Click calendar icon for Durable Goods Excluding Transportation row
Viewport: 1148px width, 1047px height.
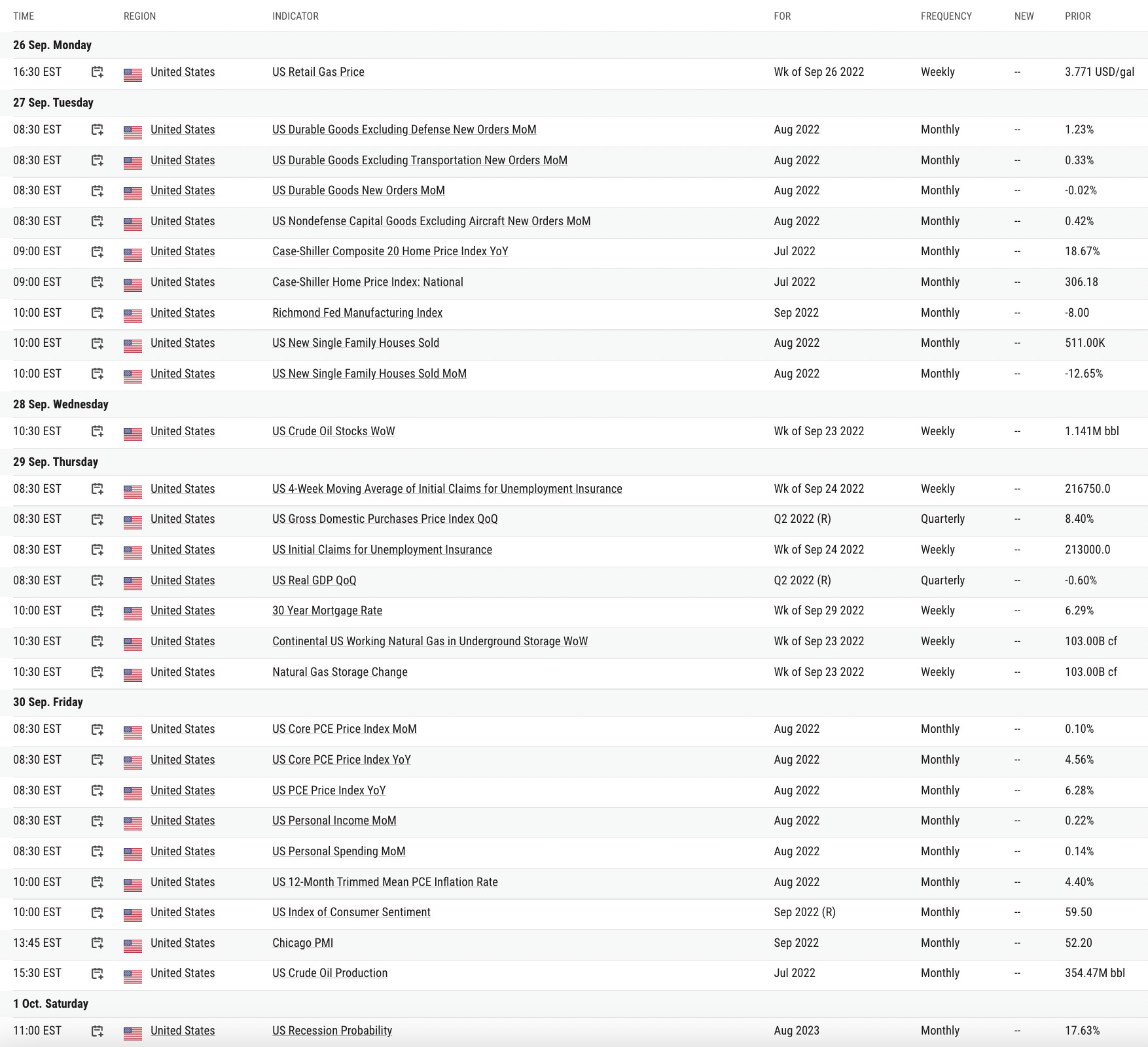[x=98, y=160]
